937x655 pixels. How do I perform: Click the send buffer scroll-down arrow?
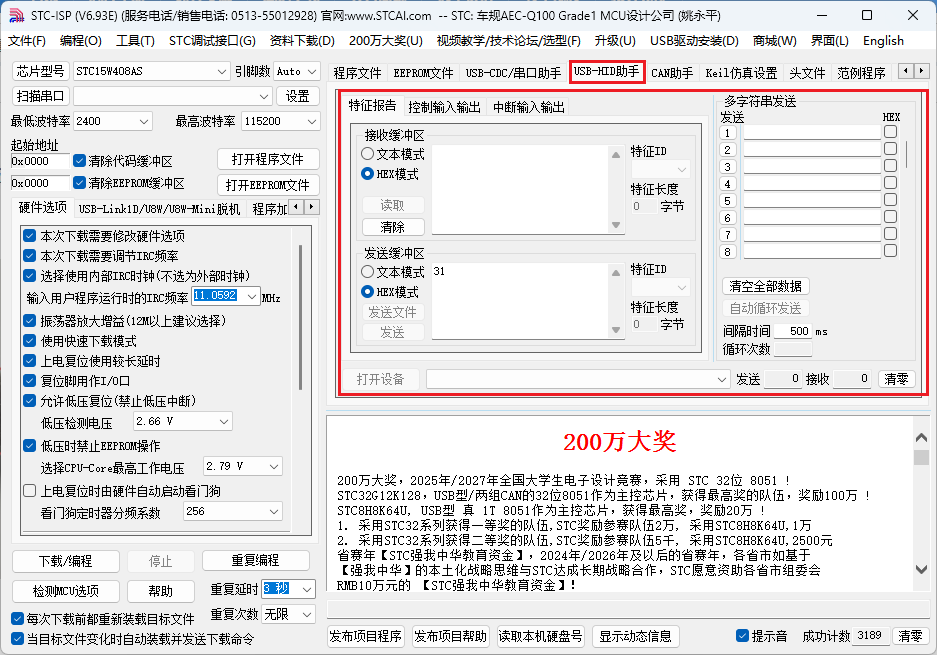[x=616, y=330]
